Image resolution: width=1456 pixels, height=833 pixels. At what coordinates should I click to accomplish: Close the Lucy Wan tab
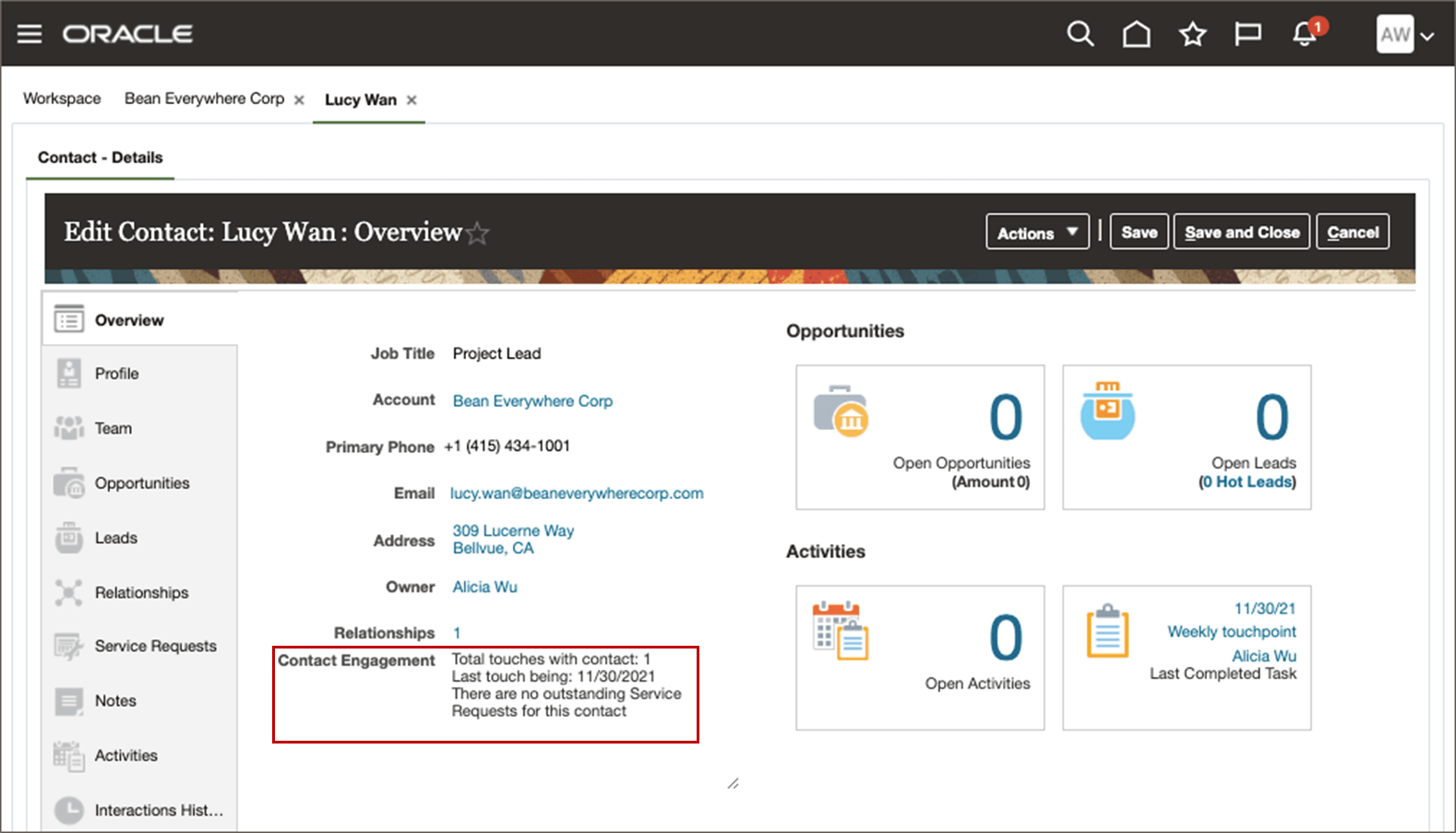coord(412,100)
